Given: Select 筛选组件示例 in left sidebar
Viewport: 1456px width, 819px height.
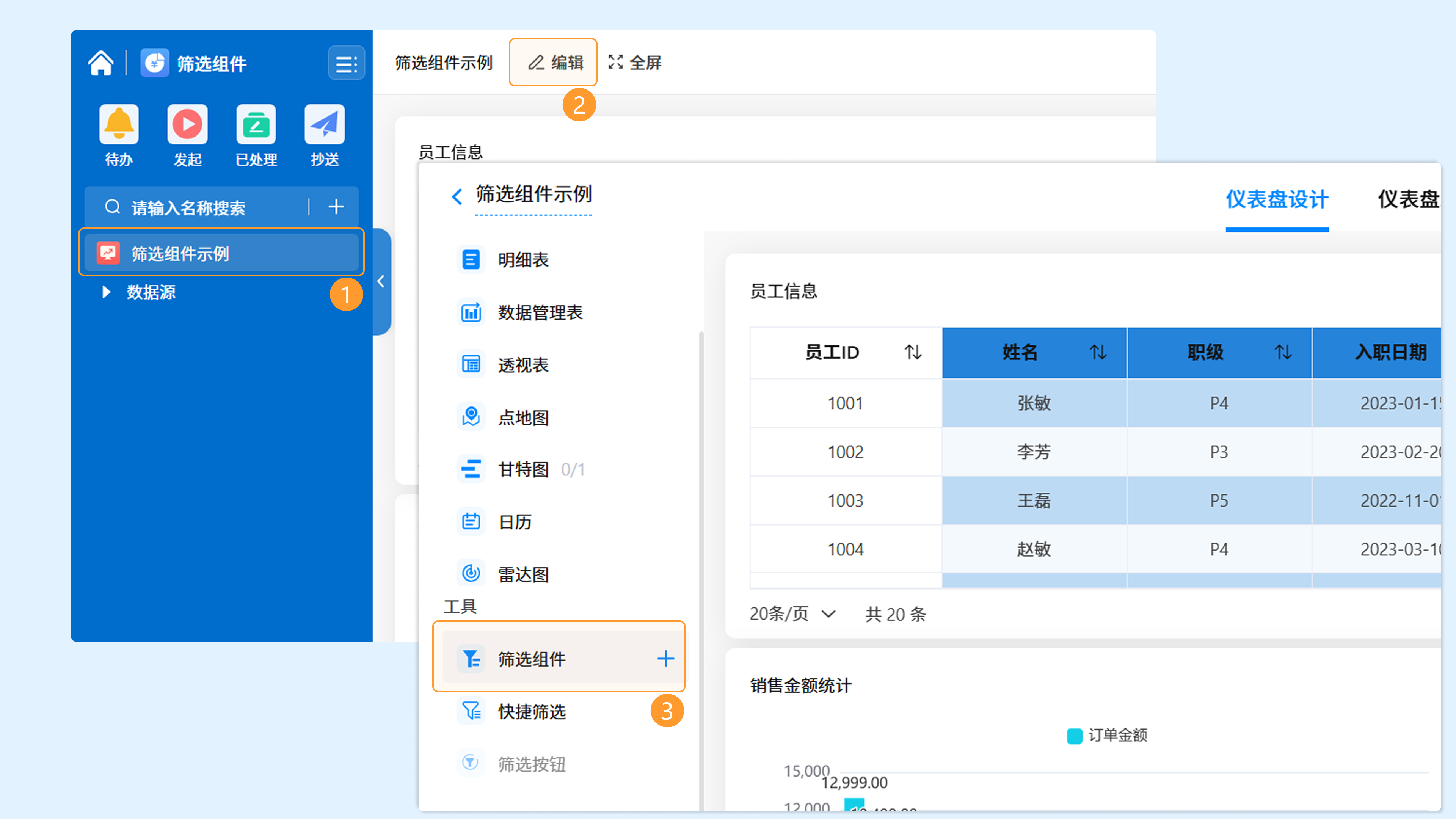Looking at the screenshot, I should point(221,253).
